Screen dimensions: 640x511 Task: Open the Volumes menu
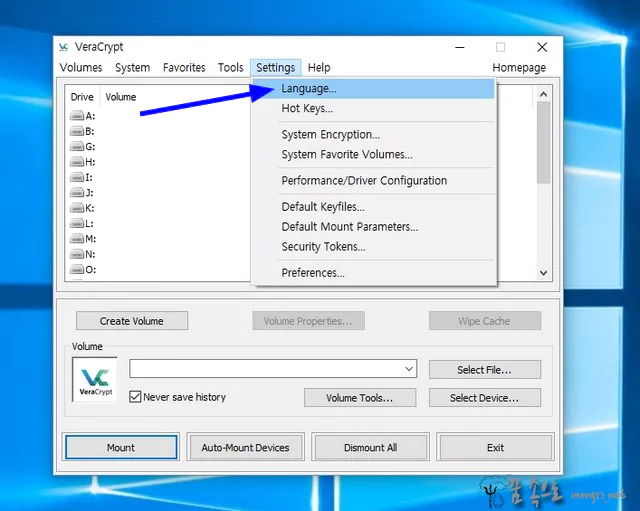tap(81, 67)
